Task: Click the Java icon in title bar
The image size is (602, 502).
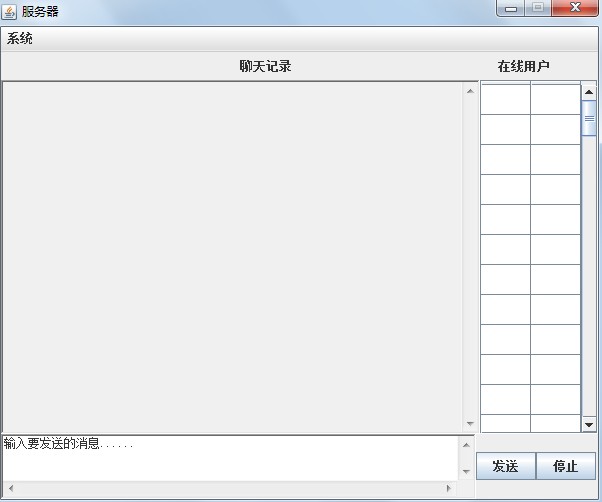Action: coord(9,12)
